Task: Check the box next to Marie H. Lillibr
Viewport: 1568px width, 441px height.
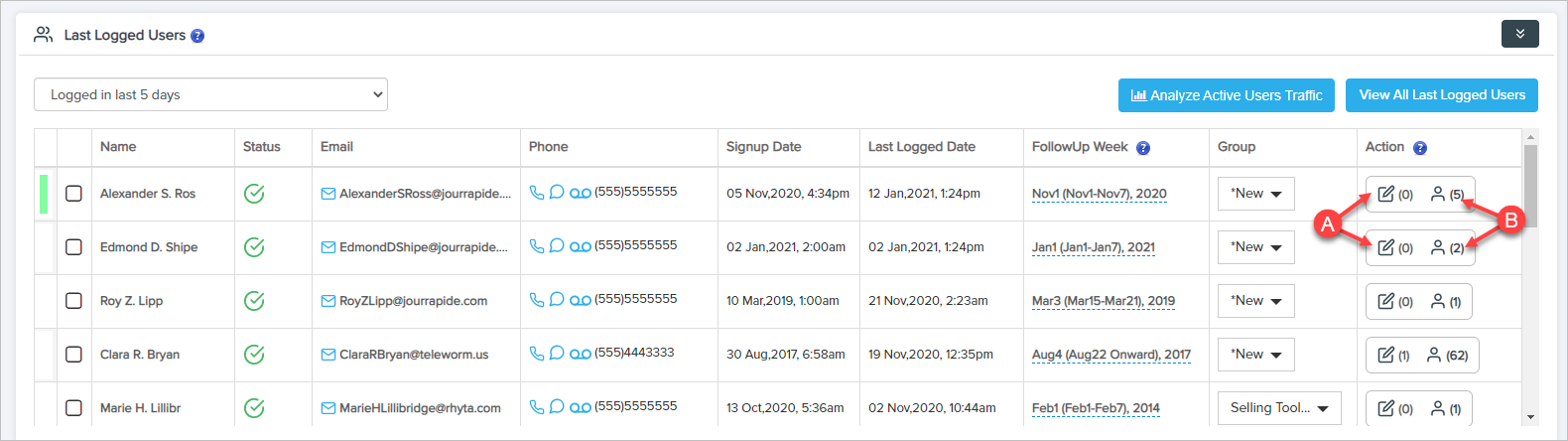Action: [73, 407]
